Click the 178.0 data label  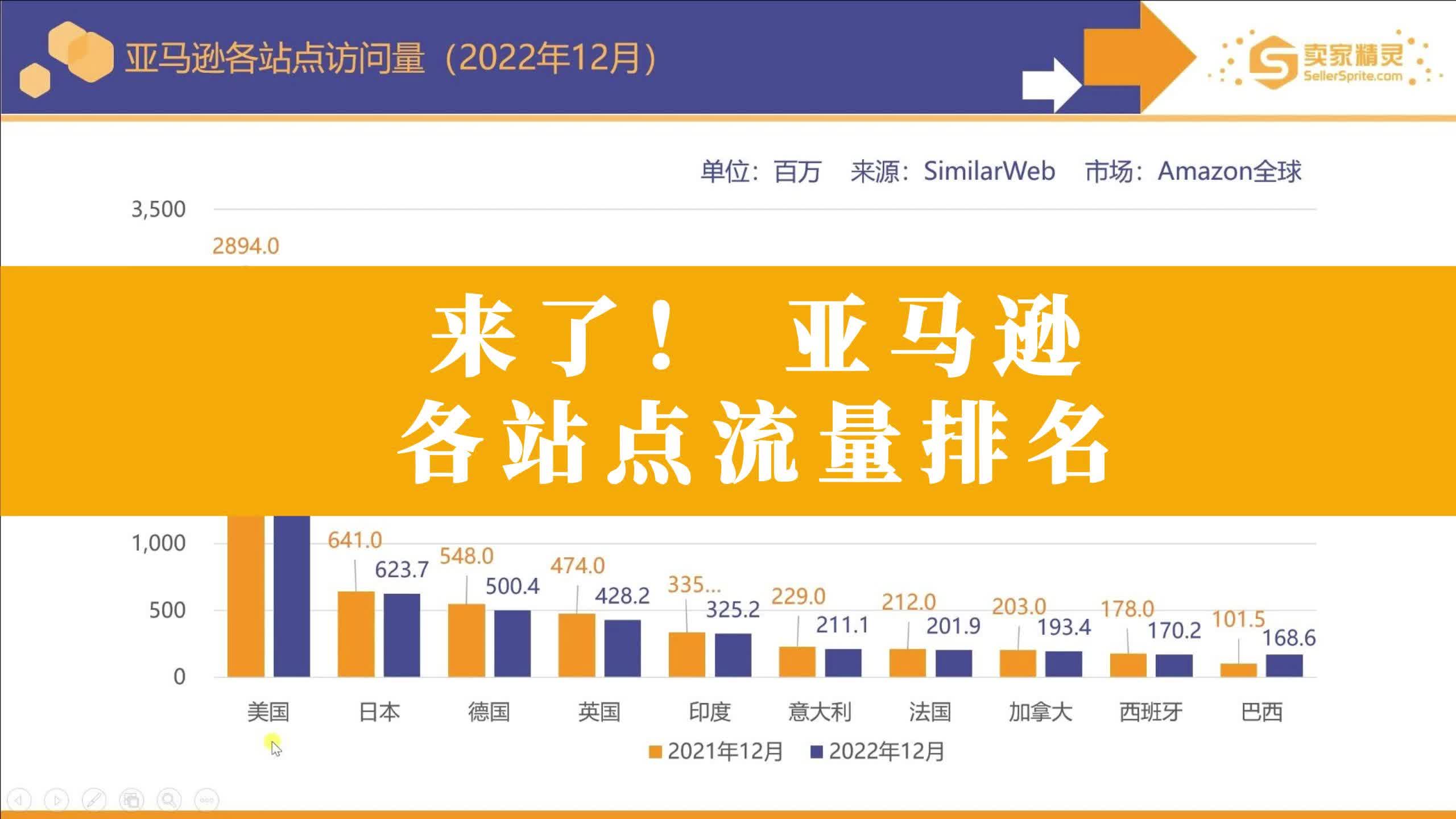coord(1128,609)
